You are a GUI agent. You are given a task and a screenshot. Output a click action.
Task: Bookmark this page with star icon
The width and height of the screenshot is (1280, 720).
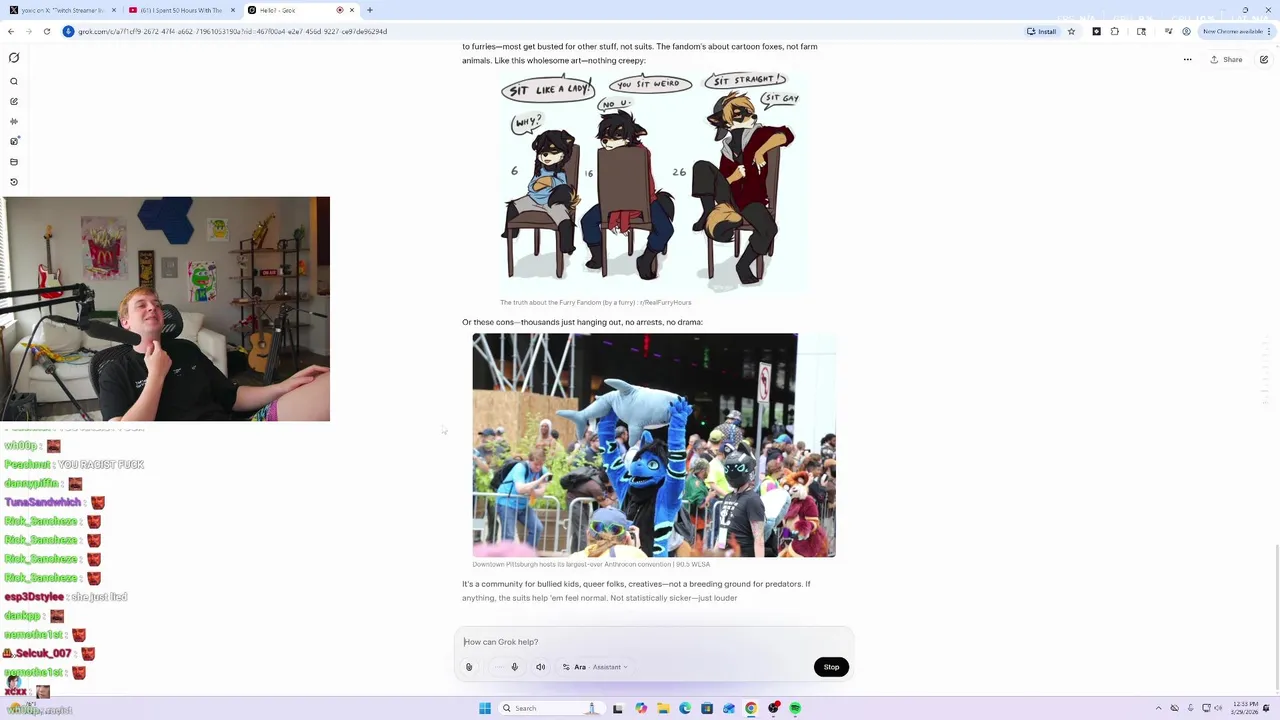coord(1071,31)
